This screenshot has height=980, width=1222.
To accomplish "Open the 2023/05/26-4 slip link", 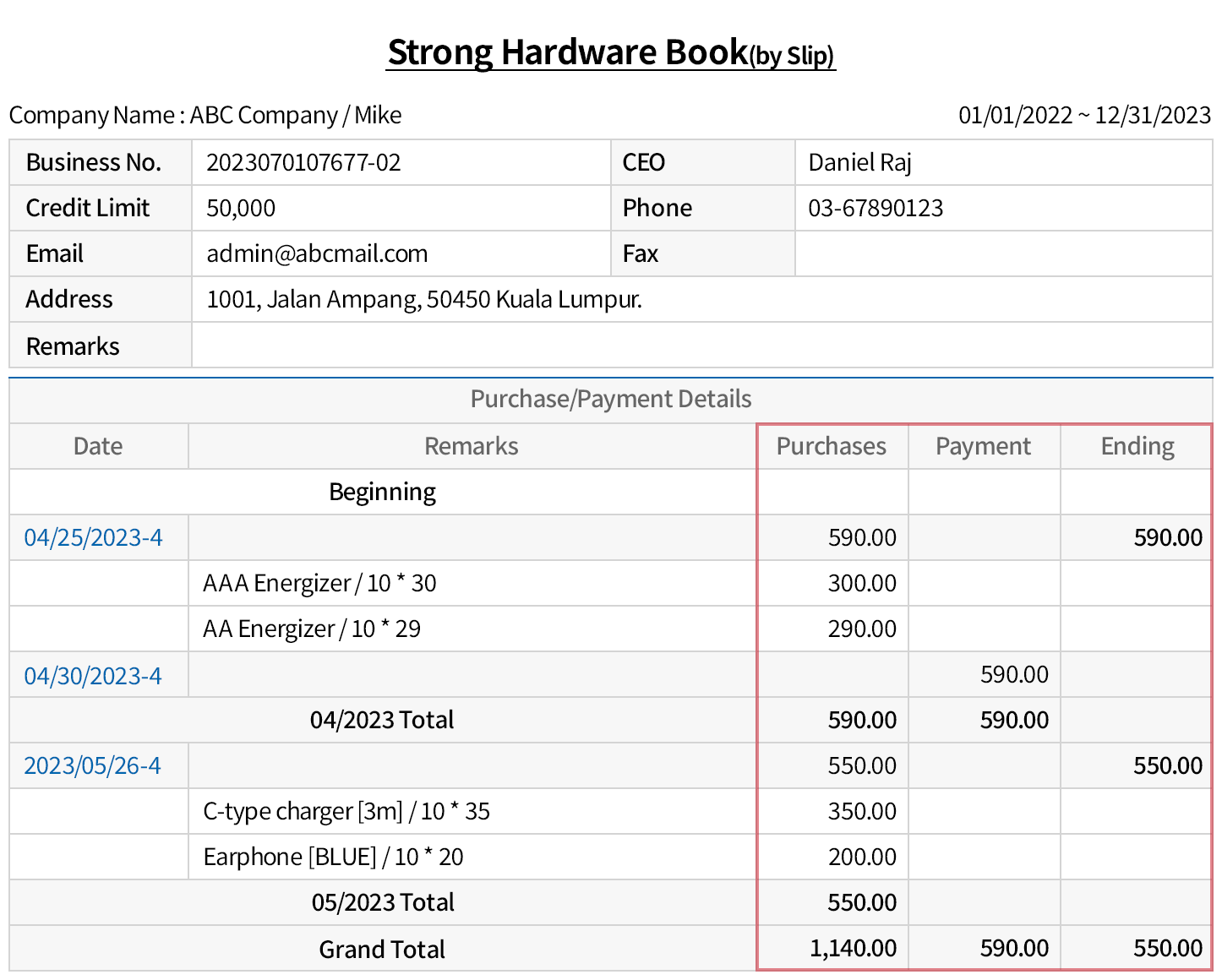I will point(92,765).
